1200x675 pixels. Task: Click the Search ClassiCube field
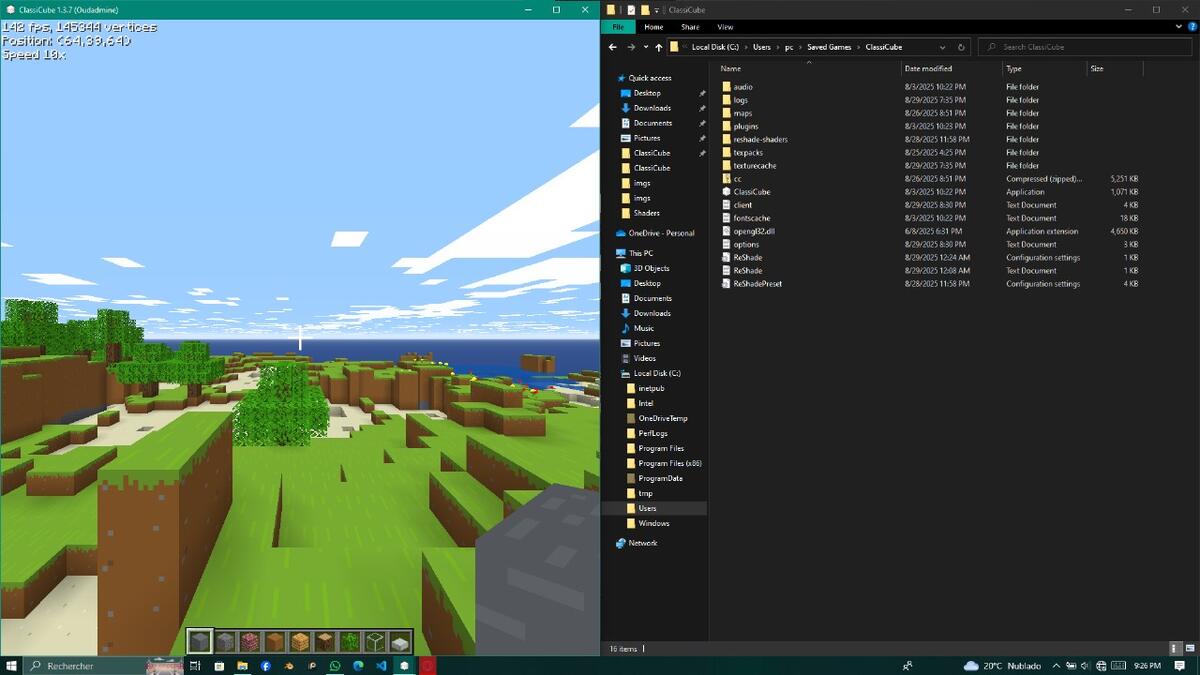[x=1085, y=47]
